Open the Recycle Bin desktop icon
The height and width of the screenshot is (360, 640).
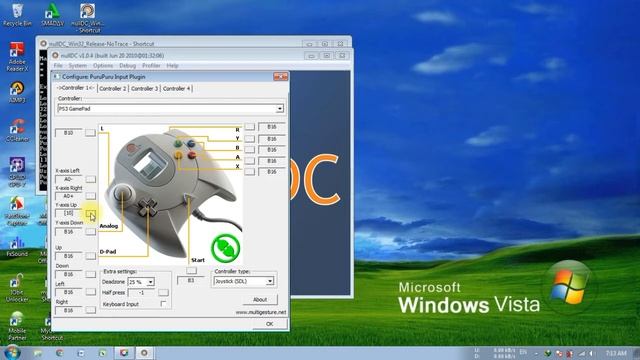(x=17, y=15)
